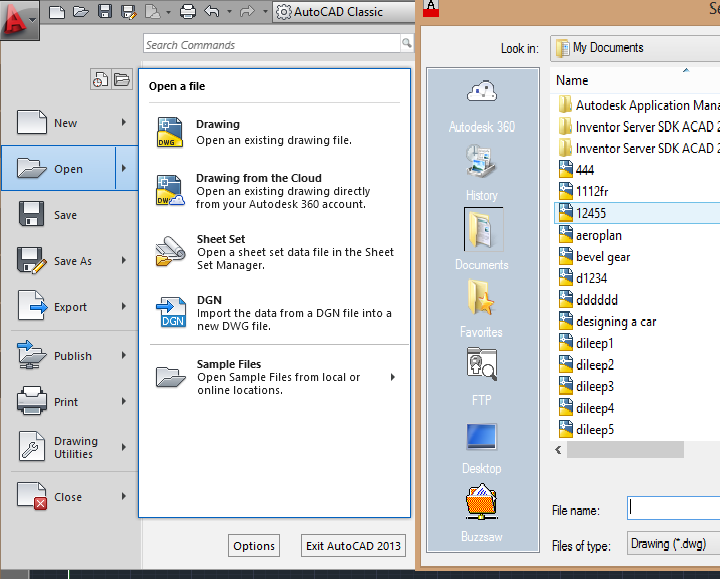Click the Search Commands field
The image size is (720, 579).
tap(272, 45)
